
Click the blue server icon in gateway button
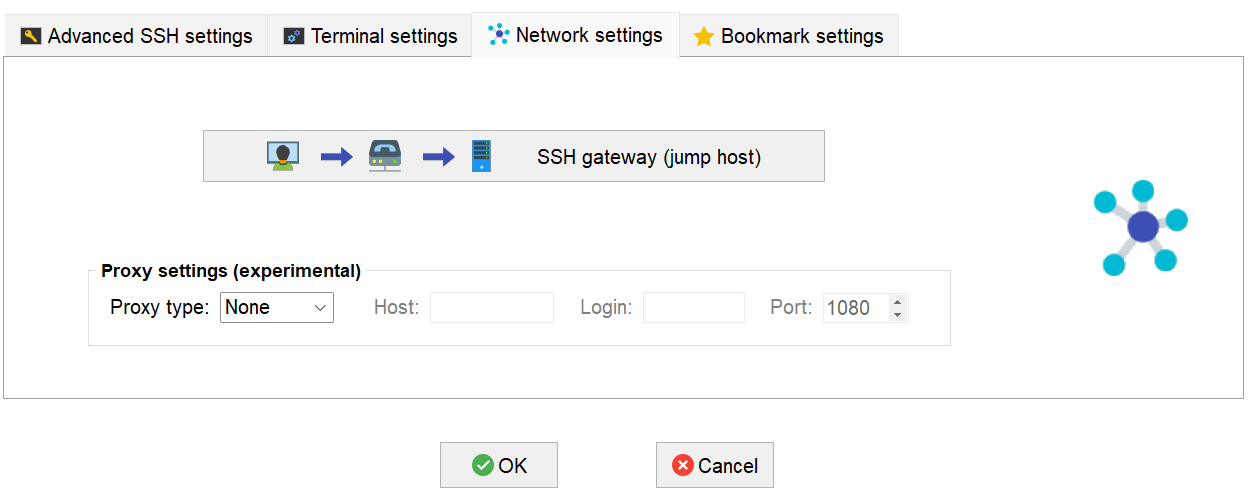[482, 156]
